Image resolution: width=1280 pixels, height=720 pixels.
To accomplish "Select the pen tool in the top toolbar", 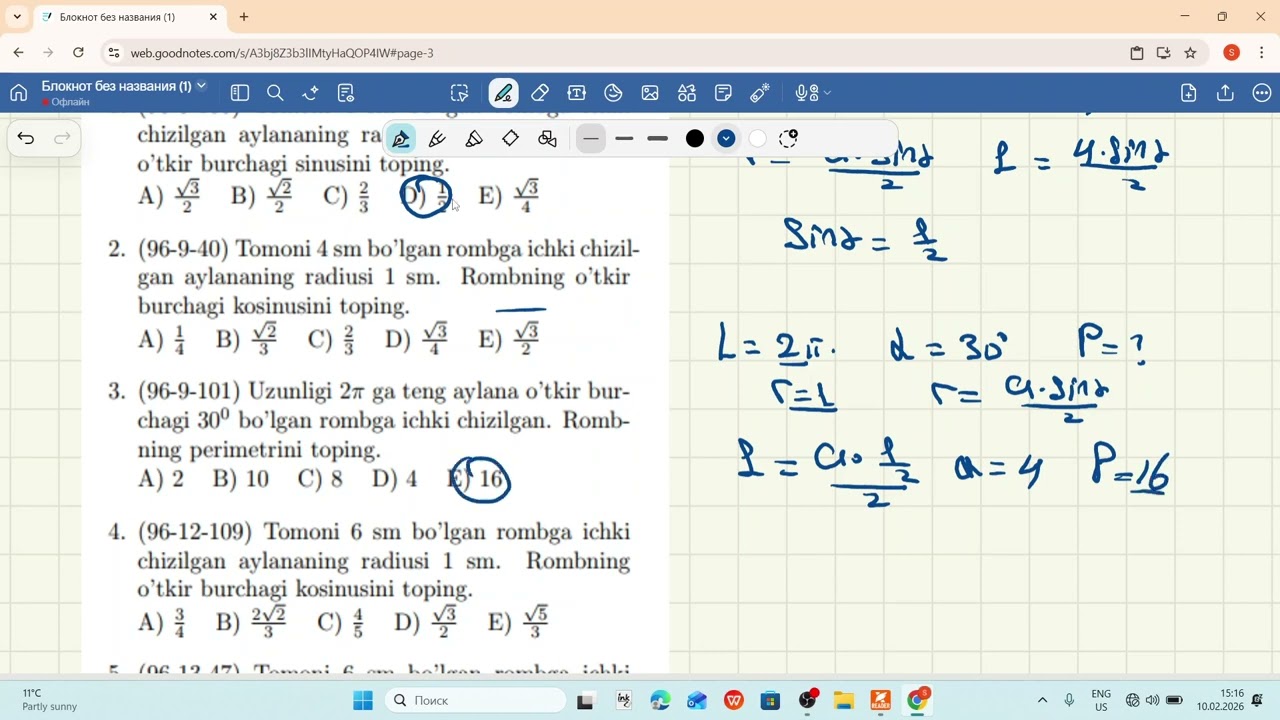I will [x=503, y=93].
